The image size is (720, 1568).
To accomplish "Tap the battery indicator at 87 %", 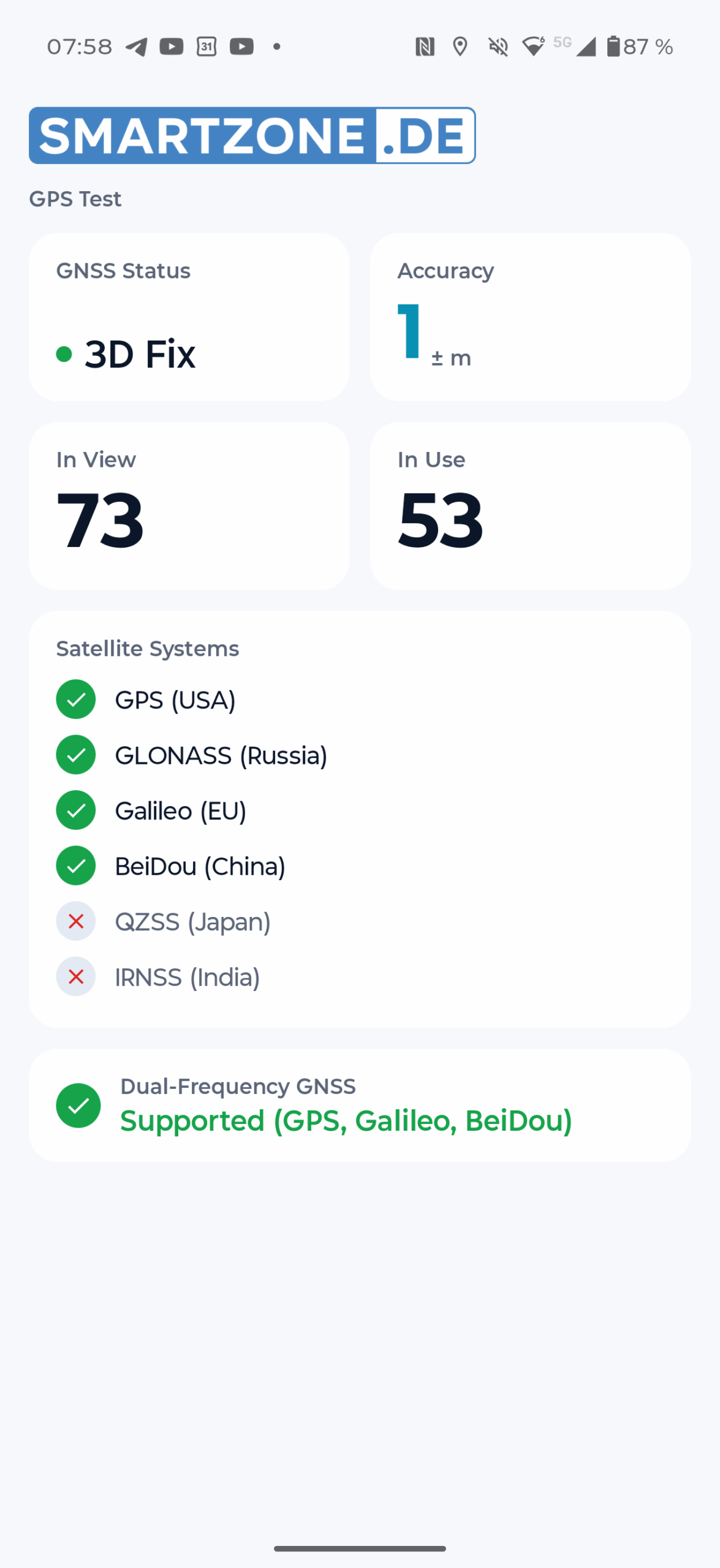I will click(640, 47).
